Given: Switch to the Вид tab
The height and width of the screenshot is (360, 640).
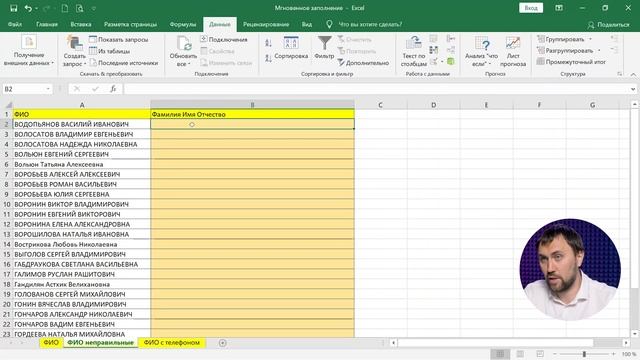Looking at the screenshot, I should [x=307, y=24].
